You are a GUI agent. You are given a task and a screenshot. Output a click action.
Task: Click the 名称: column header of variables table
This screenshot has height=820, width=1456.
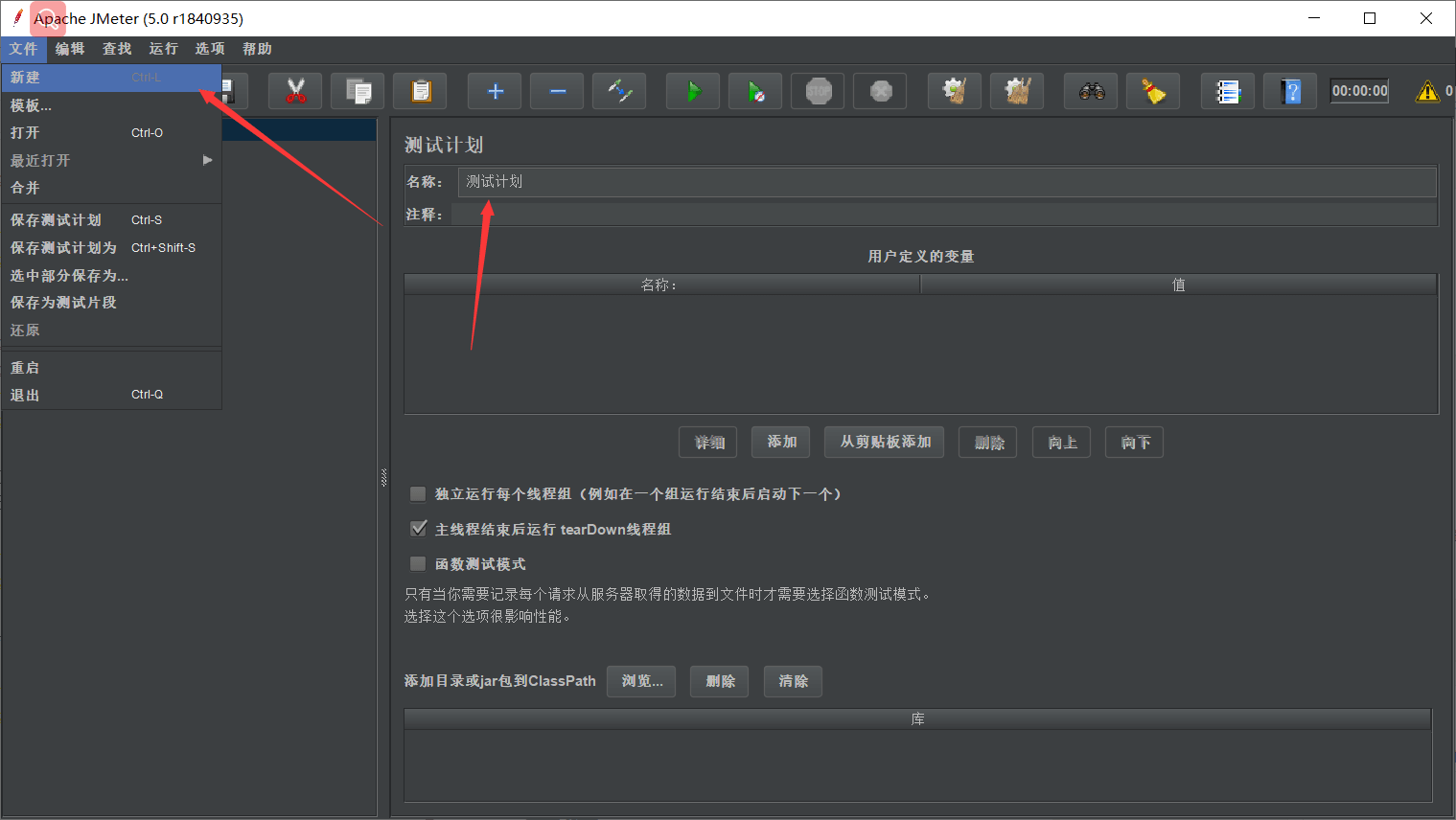point(662,285)
